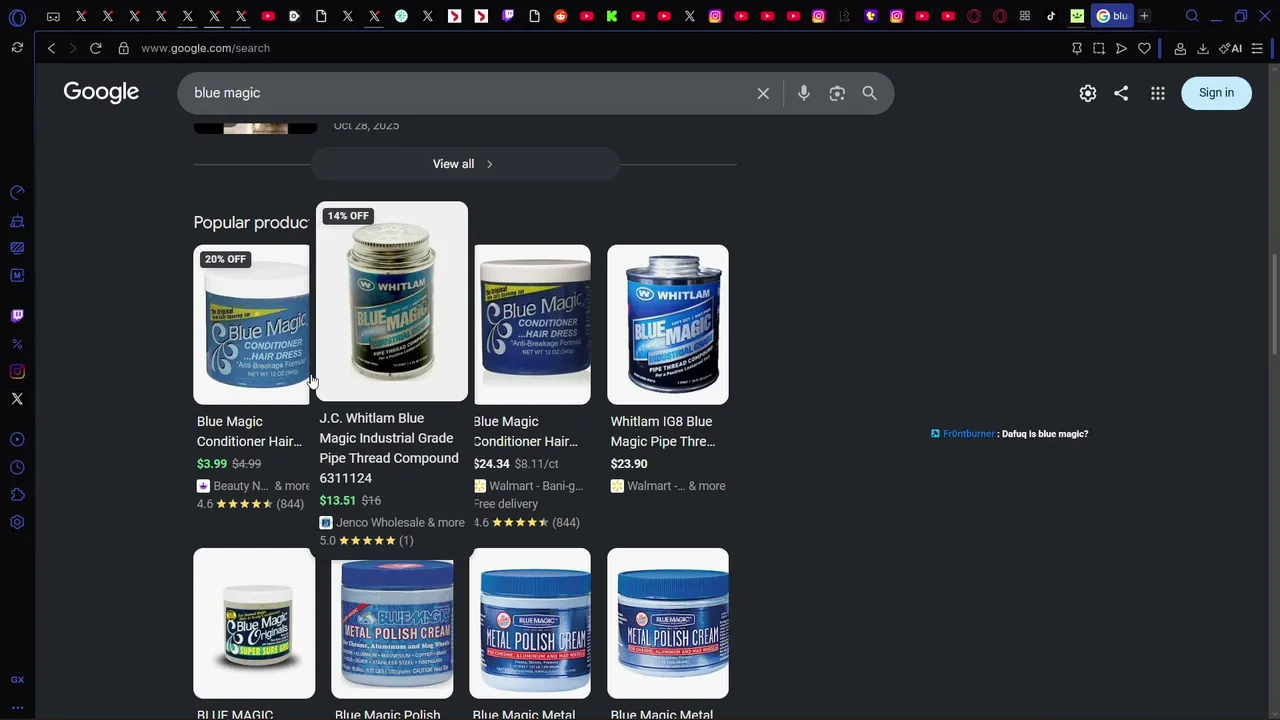Select the active Google 'blu' tab
Viewport: 1280px width, 720px height.
pos(1112,16)
